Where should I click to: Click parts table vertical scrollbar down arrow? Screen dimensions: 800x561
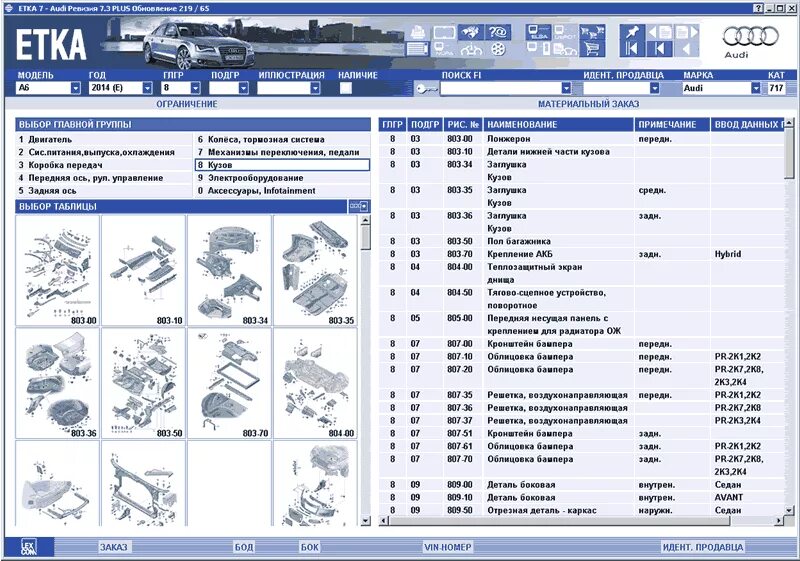coord(789,510)
